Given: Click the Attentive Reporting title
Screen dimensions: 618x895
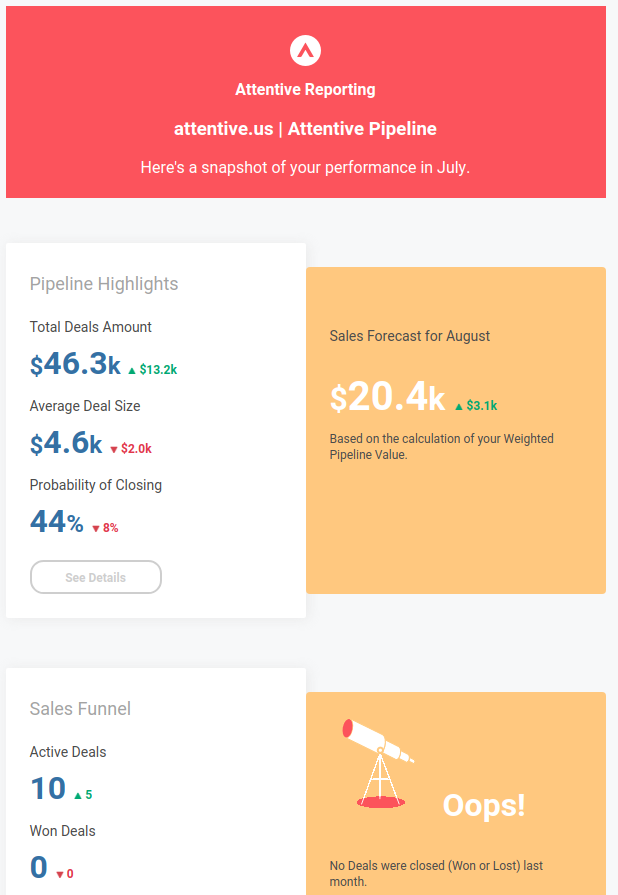Looking at the screenshot, I should [305, 90].
